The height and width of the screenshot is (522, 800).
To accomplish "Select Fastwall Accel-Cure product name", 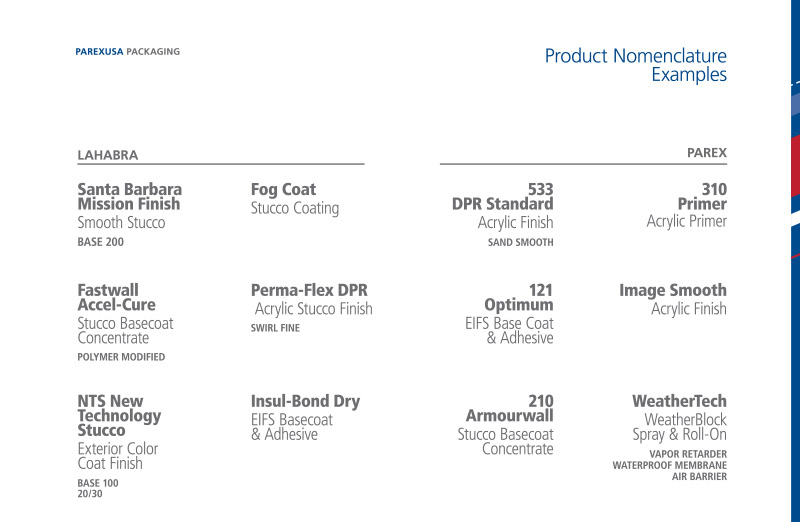I will click(x=116, y=297).
